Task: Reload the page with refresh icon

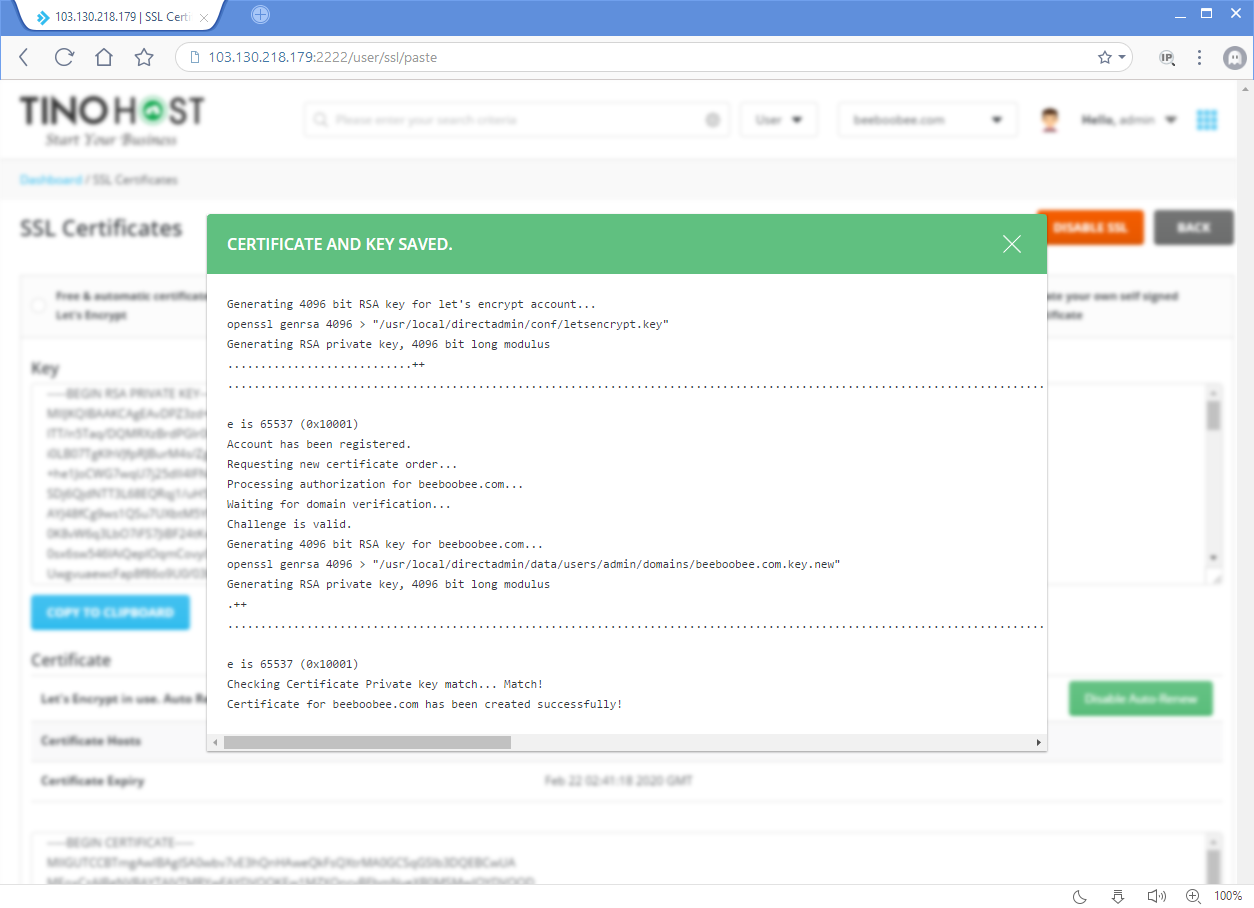Action: (64, 57)
